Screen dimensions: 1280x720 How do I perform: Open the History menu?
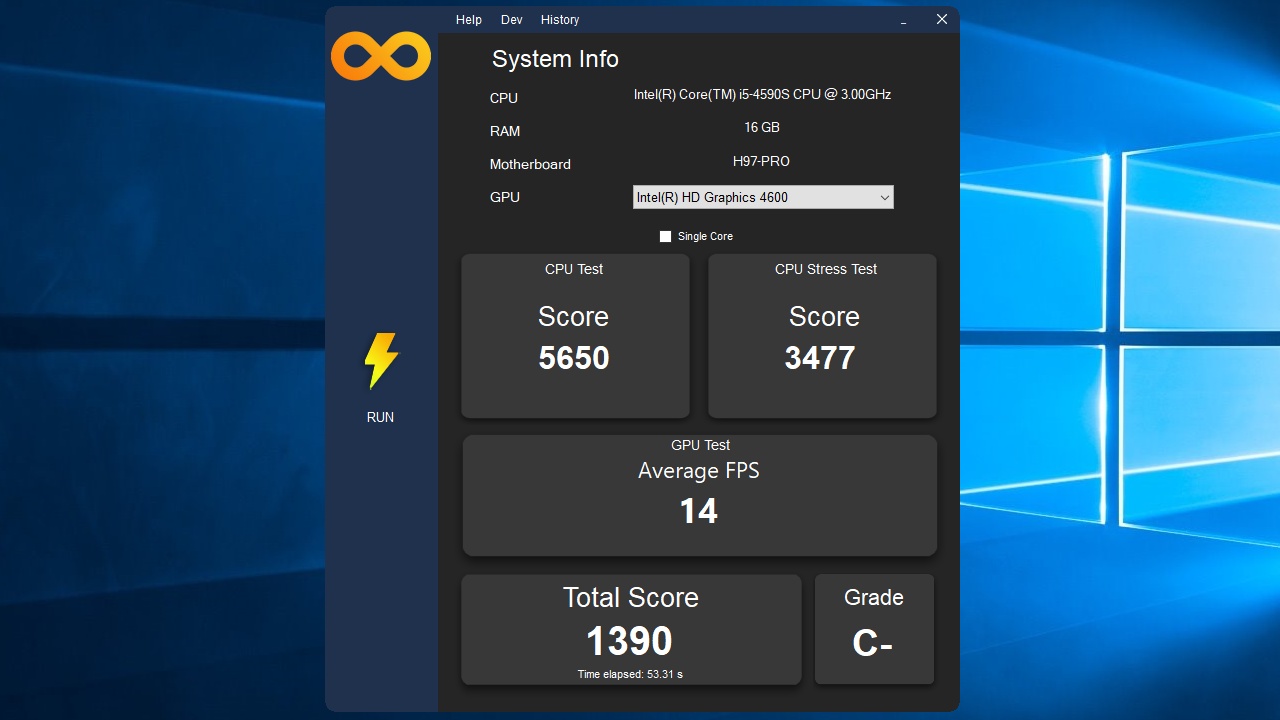click(x=560, y=20)
